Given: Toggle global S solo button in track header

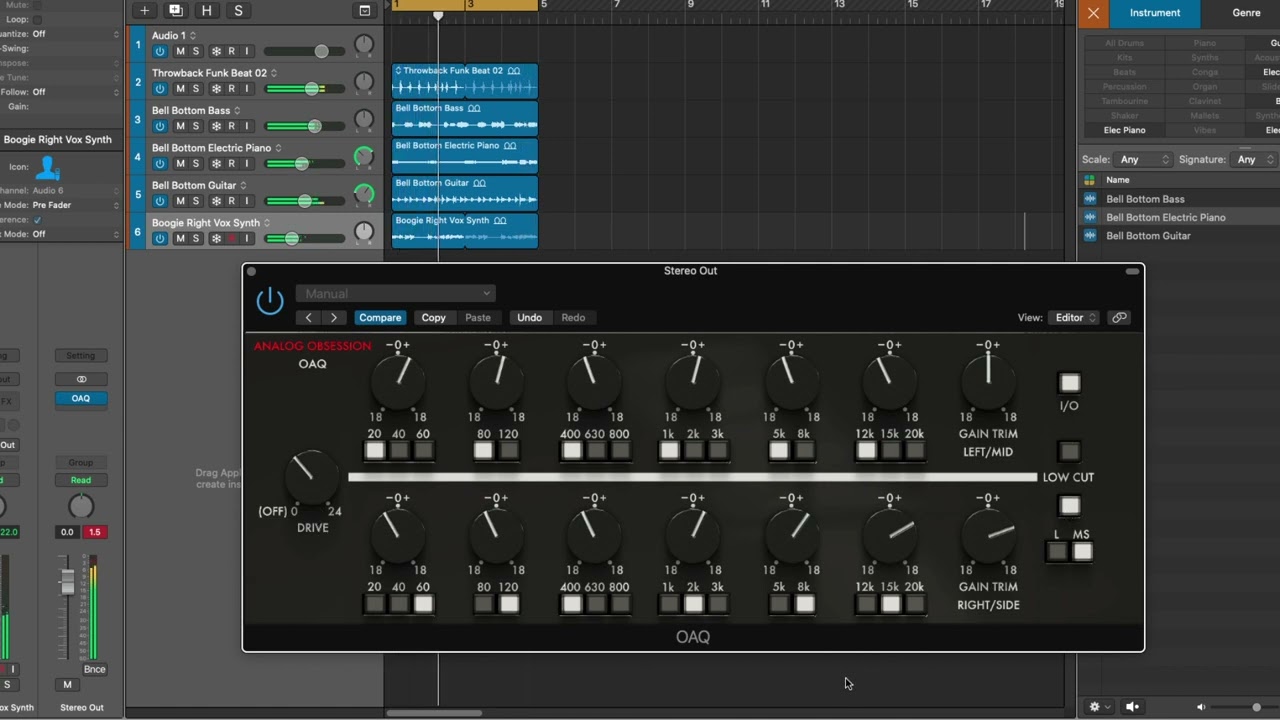Looking at the screenshot, I should 238,11.
